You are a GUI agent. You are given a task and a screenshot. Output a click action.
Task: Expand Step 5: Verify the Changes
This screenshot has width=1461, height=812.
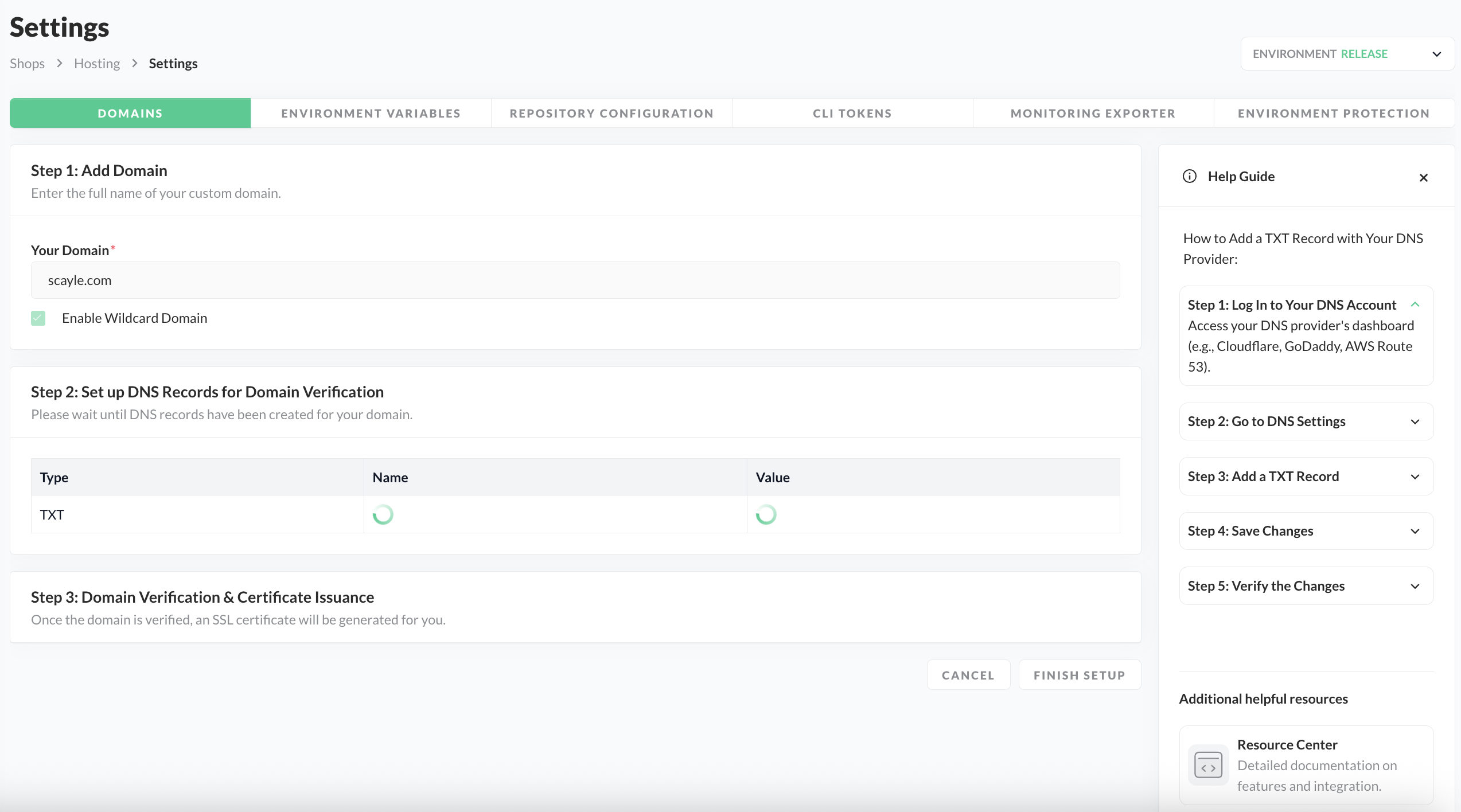pos(1415,586)
